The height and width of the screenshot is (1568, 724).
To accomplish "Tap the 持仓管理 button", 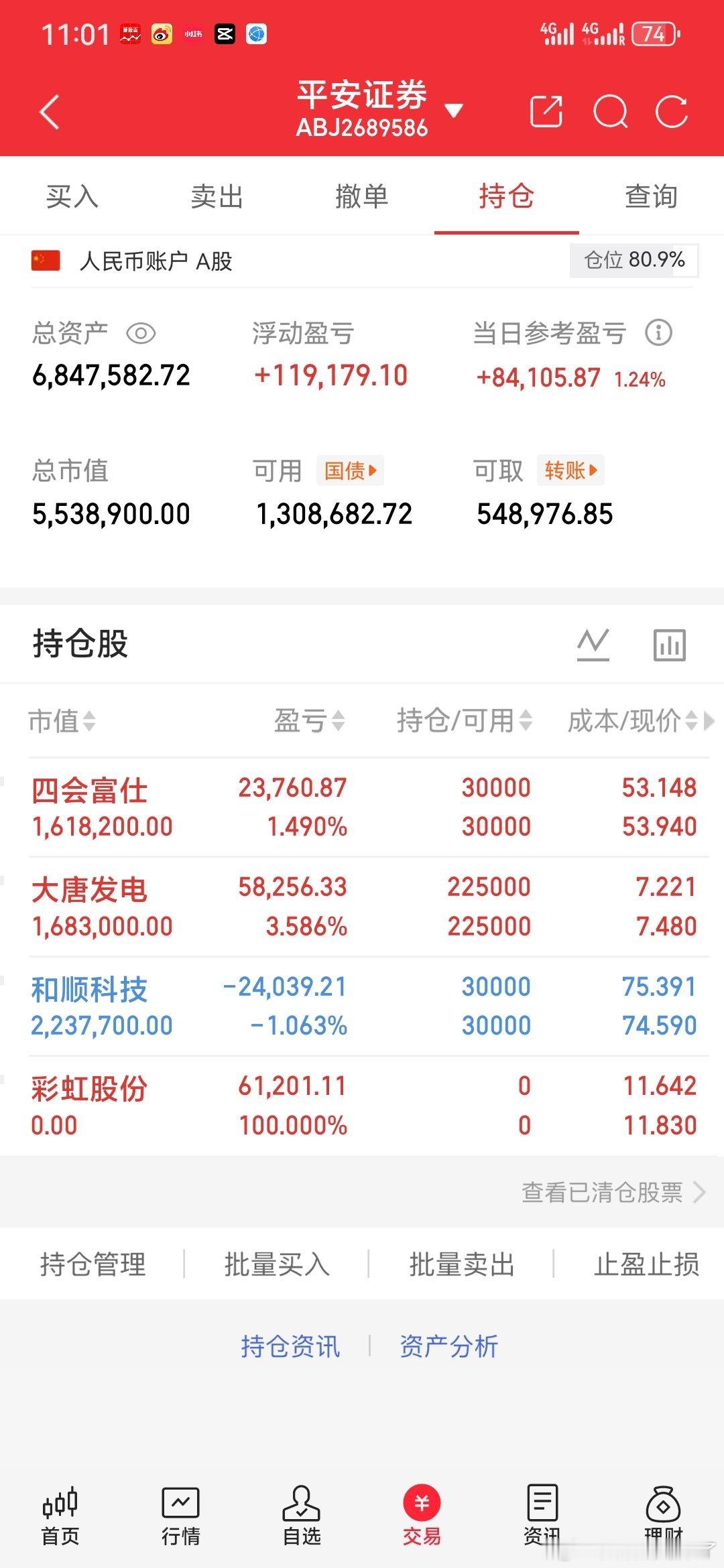I will click(93, 1264).
